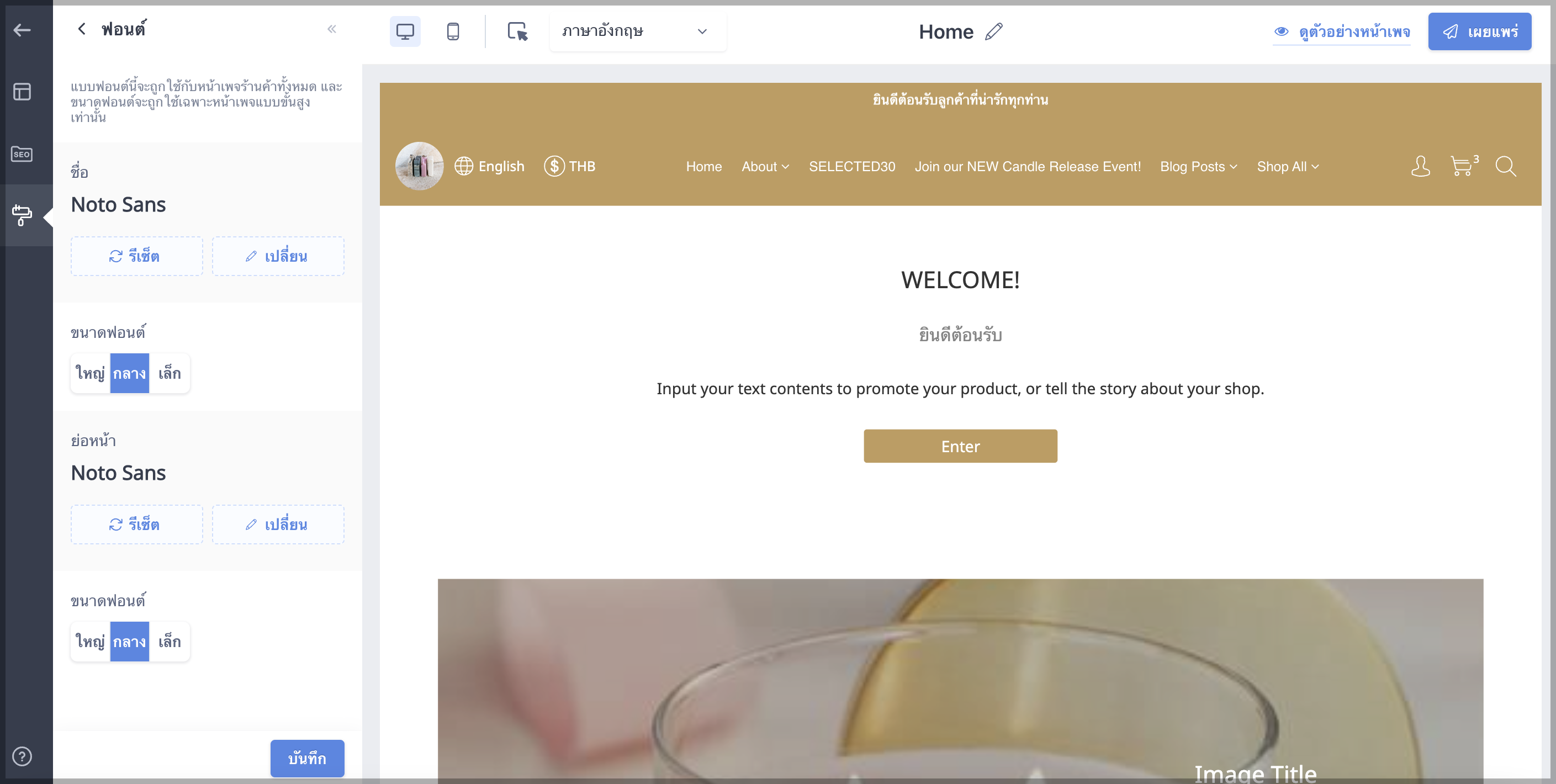Select medium paragraph font size
Image resolution: width=1556 pixels, height=784 pixels.
point(129,642)
